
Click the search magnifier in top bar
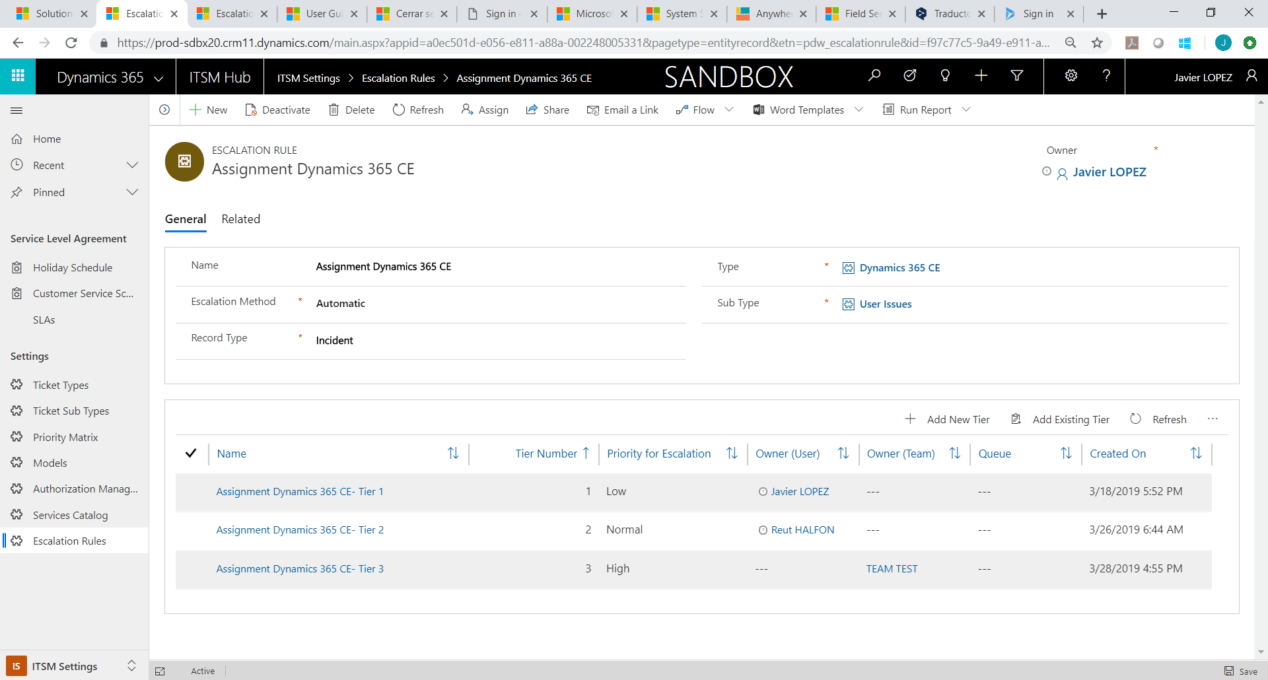coord(875,76)
